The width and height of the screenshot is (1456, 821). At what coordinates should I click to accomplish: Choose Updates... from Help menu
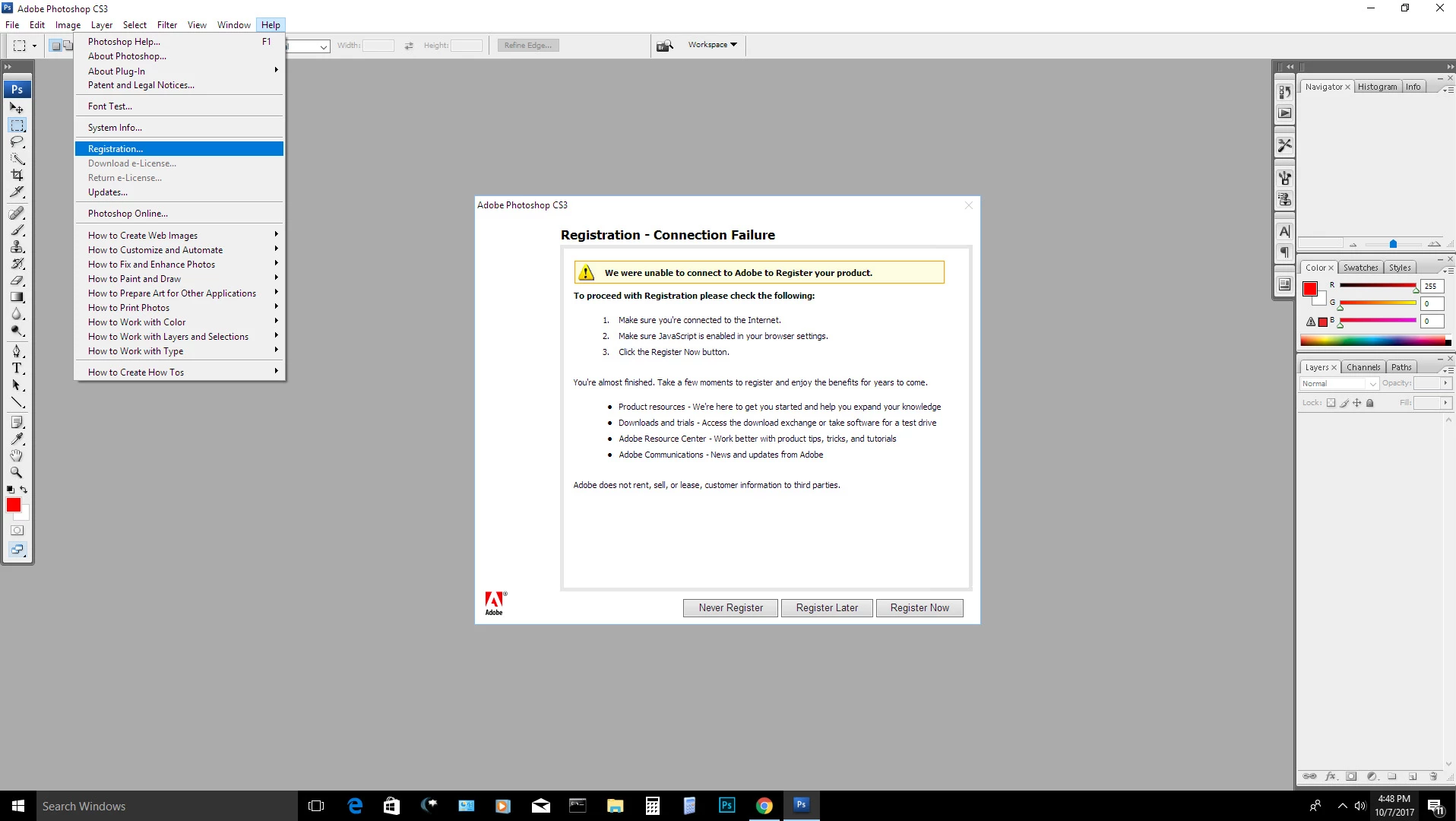[x=179, y=192]
